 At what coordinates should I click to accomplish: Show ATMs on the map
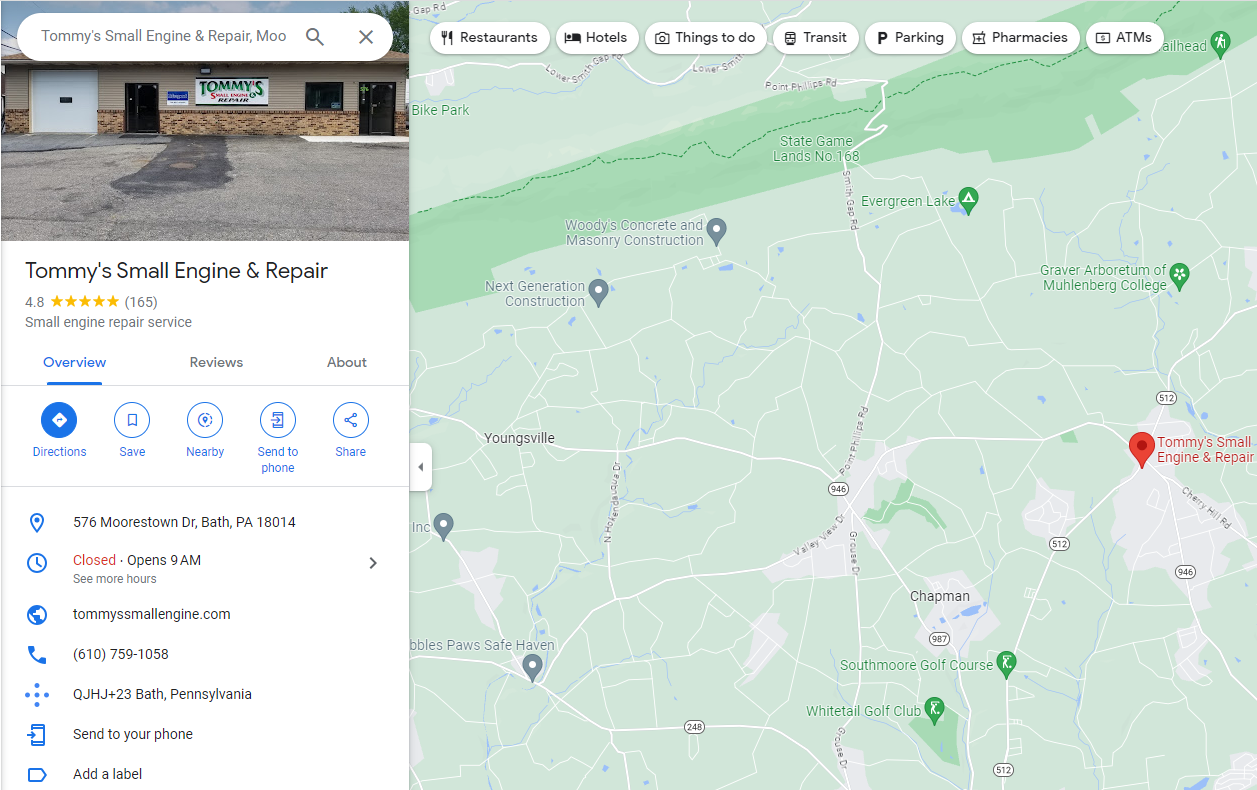(1124, 38)
